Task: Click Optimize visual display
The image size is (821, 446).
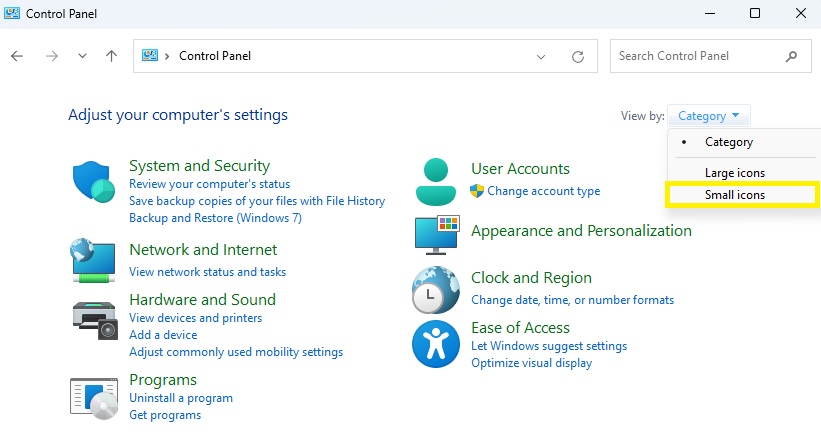Action: 531,363
